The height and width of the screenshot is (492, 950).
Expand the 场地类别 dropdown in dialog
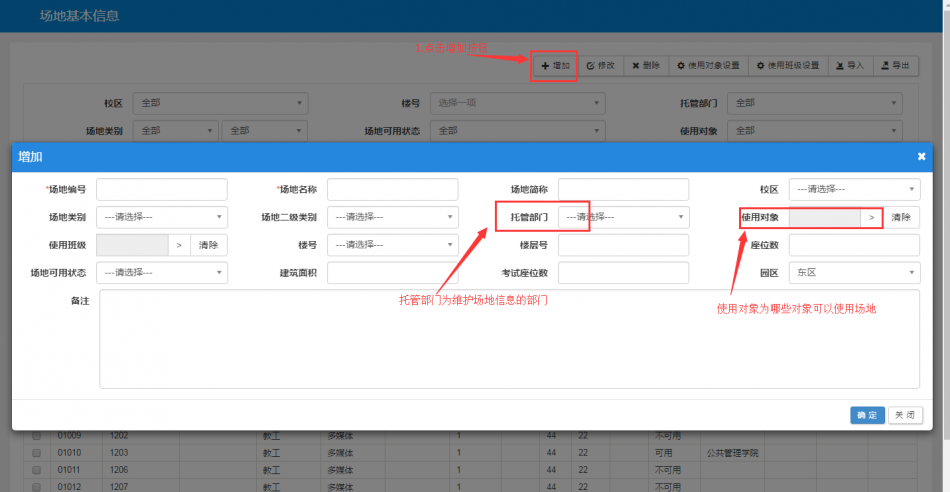point(162,217)
